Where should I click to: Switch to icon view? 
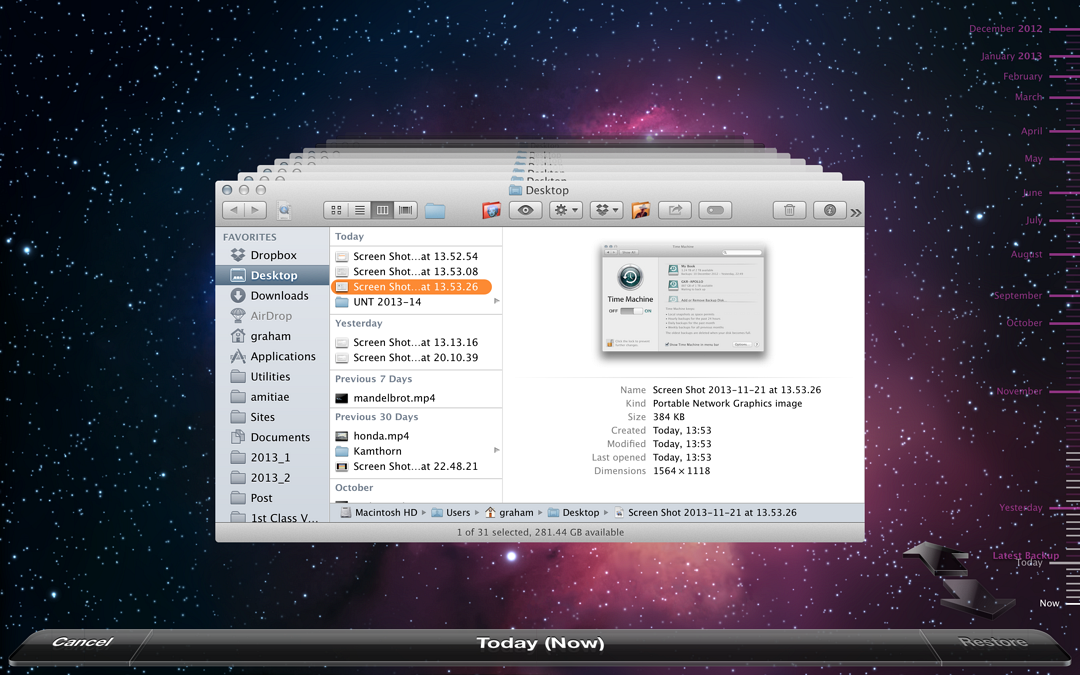336,210
